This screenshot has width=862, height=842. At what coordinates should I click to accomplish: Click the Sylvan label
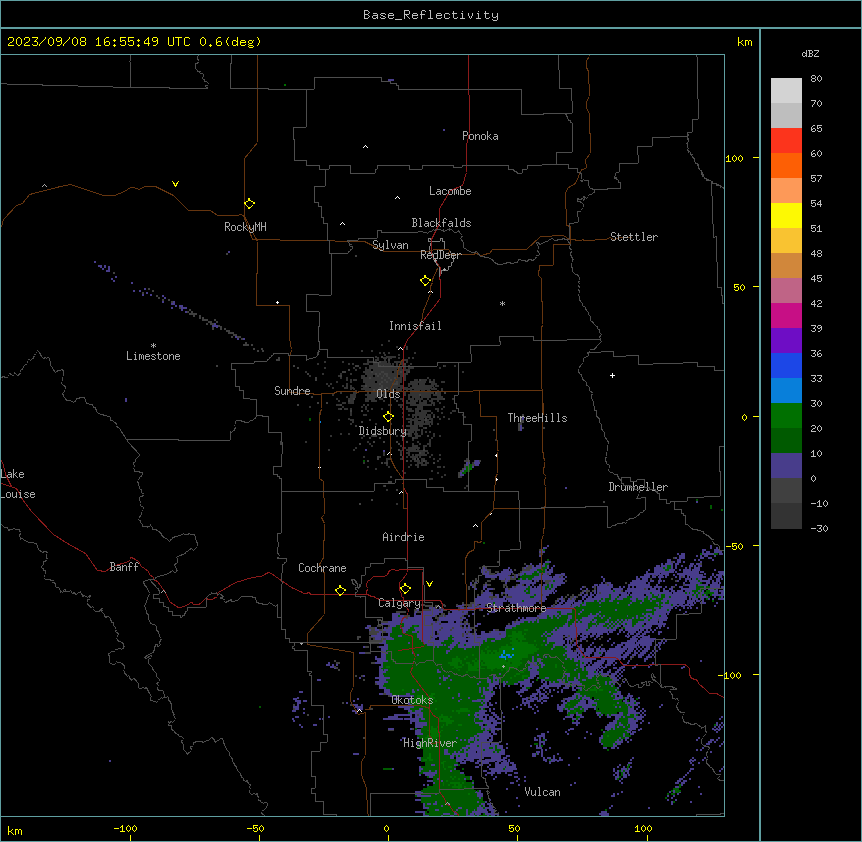[390, 245]
